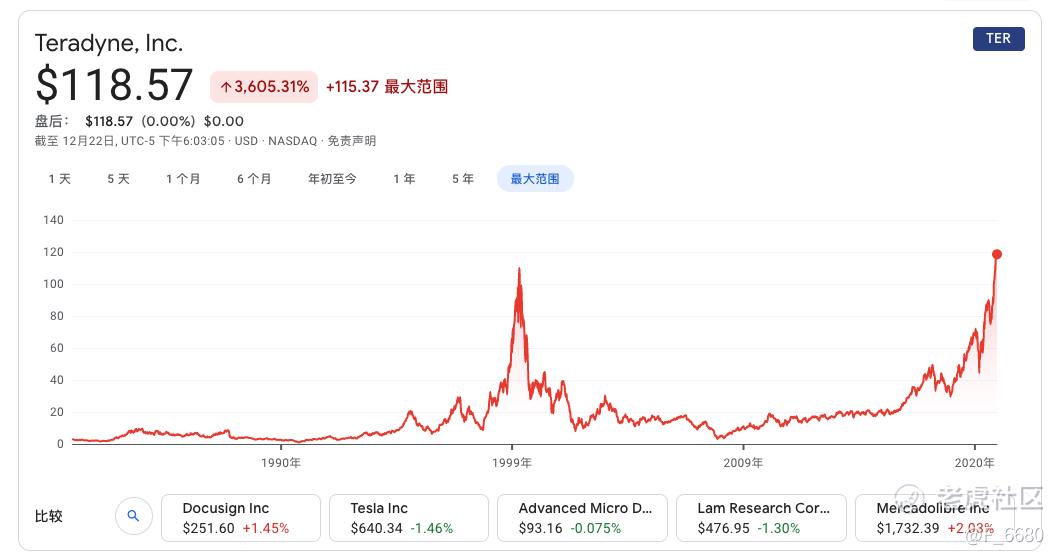
Task: Open the 免责声明 disclaimer link
Action: pyautogui.click(x=352, y=141)
